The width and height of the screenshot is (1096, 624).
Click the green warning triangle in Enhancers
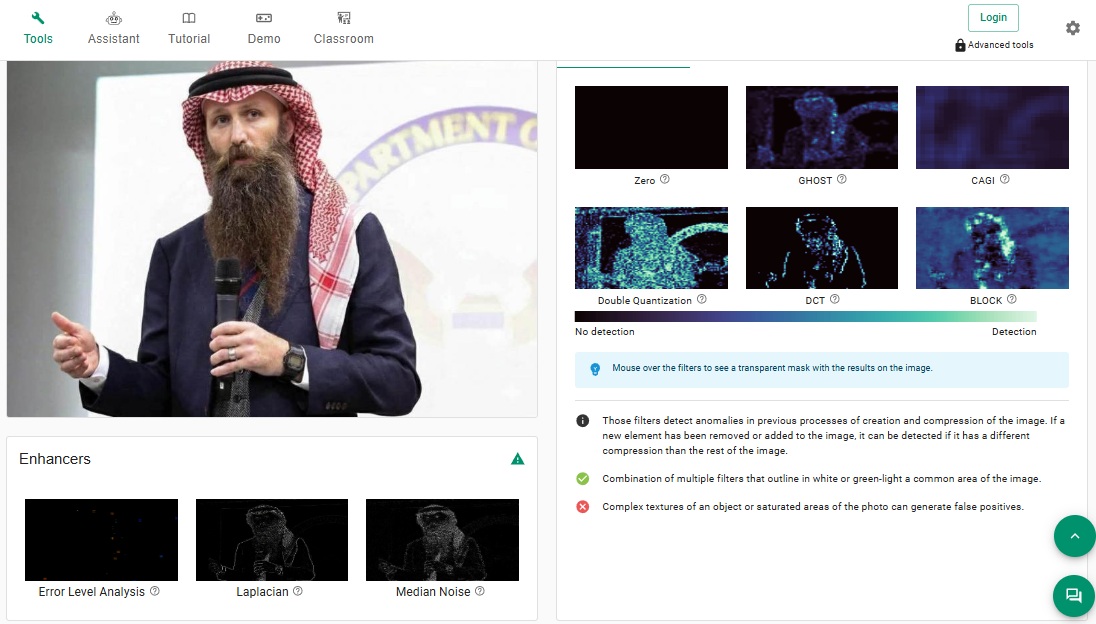[518, 459]
